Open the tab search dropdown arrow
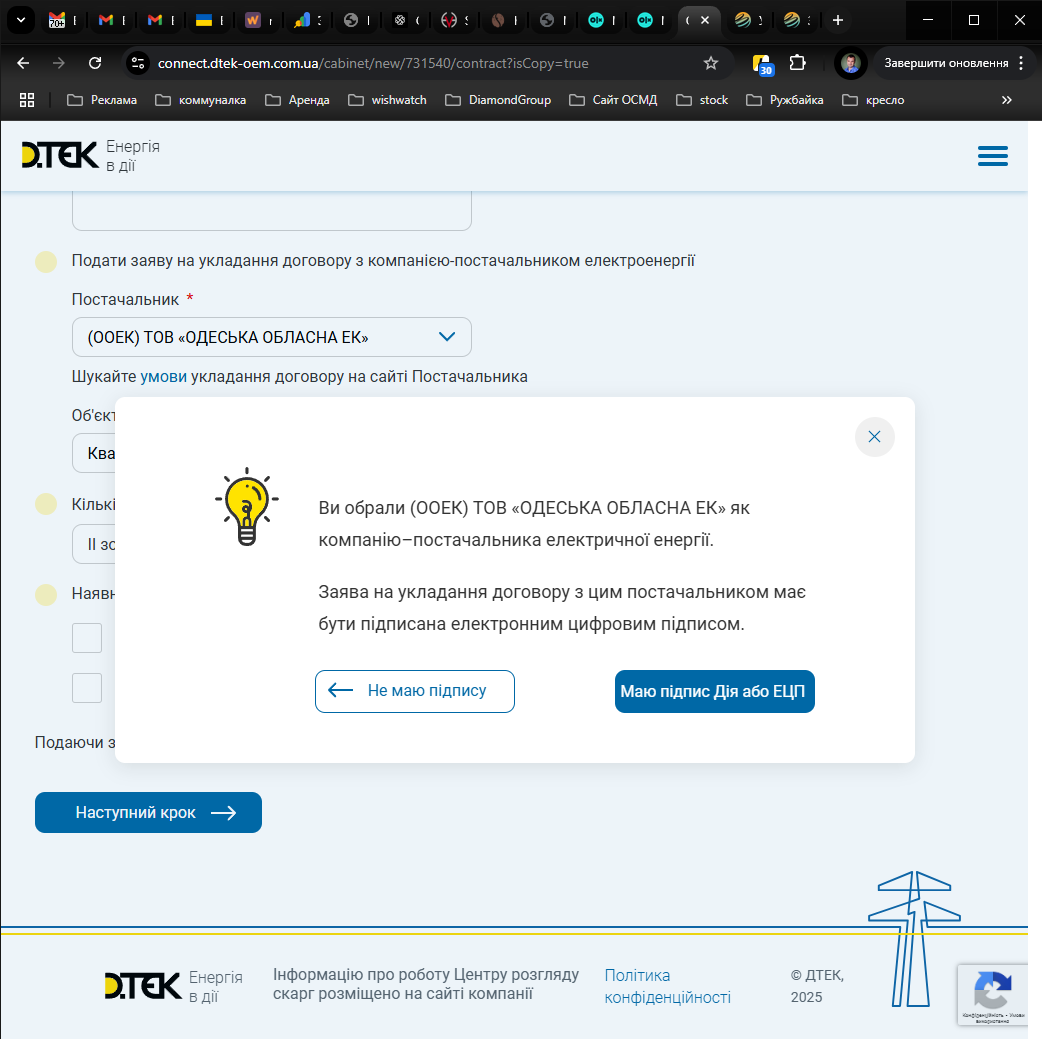This screenshot has width=1042, height=1039. coord(21,20)
